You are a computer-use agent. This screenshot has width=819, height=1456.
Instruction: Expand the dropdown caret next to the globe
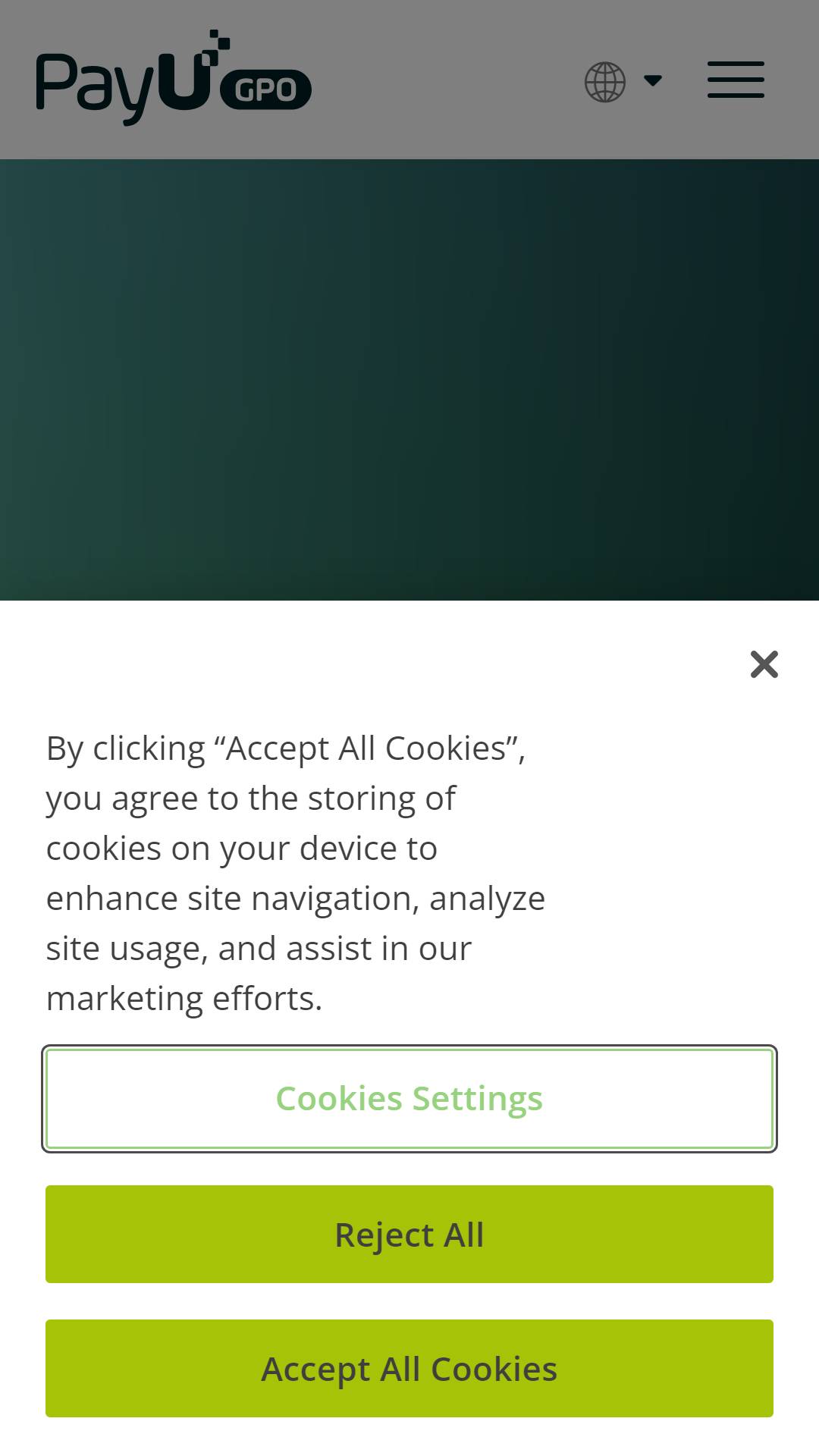(x=653, y=80)
